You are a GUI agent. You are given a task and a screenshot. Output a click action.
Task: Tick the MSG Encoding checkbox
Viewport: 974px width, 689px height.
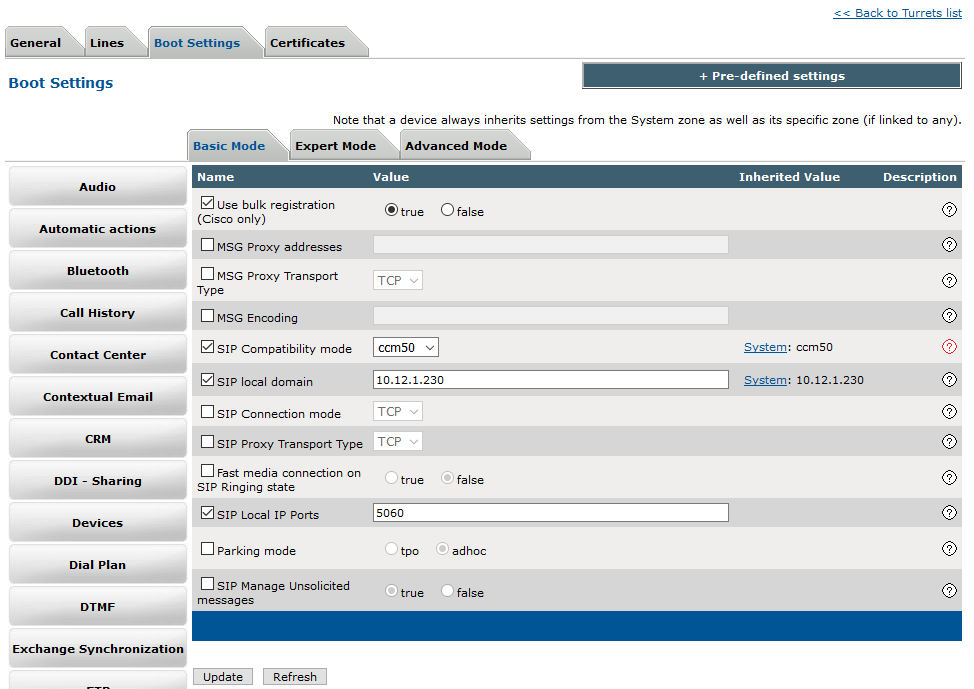(207, 316)
